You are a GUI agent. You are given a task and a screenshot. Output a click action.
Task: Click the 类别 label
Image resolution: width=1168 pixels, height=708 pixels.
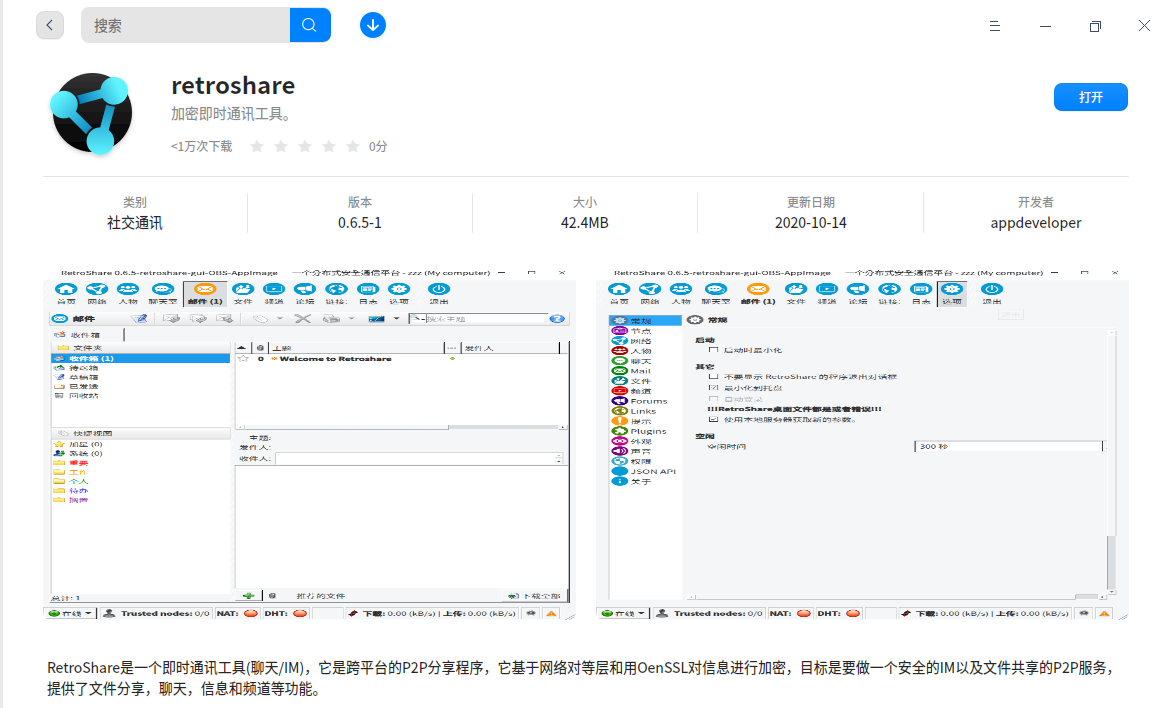click(135, 202)
